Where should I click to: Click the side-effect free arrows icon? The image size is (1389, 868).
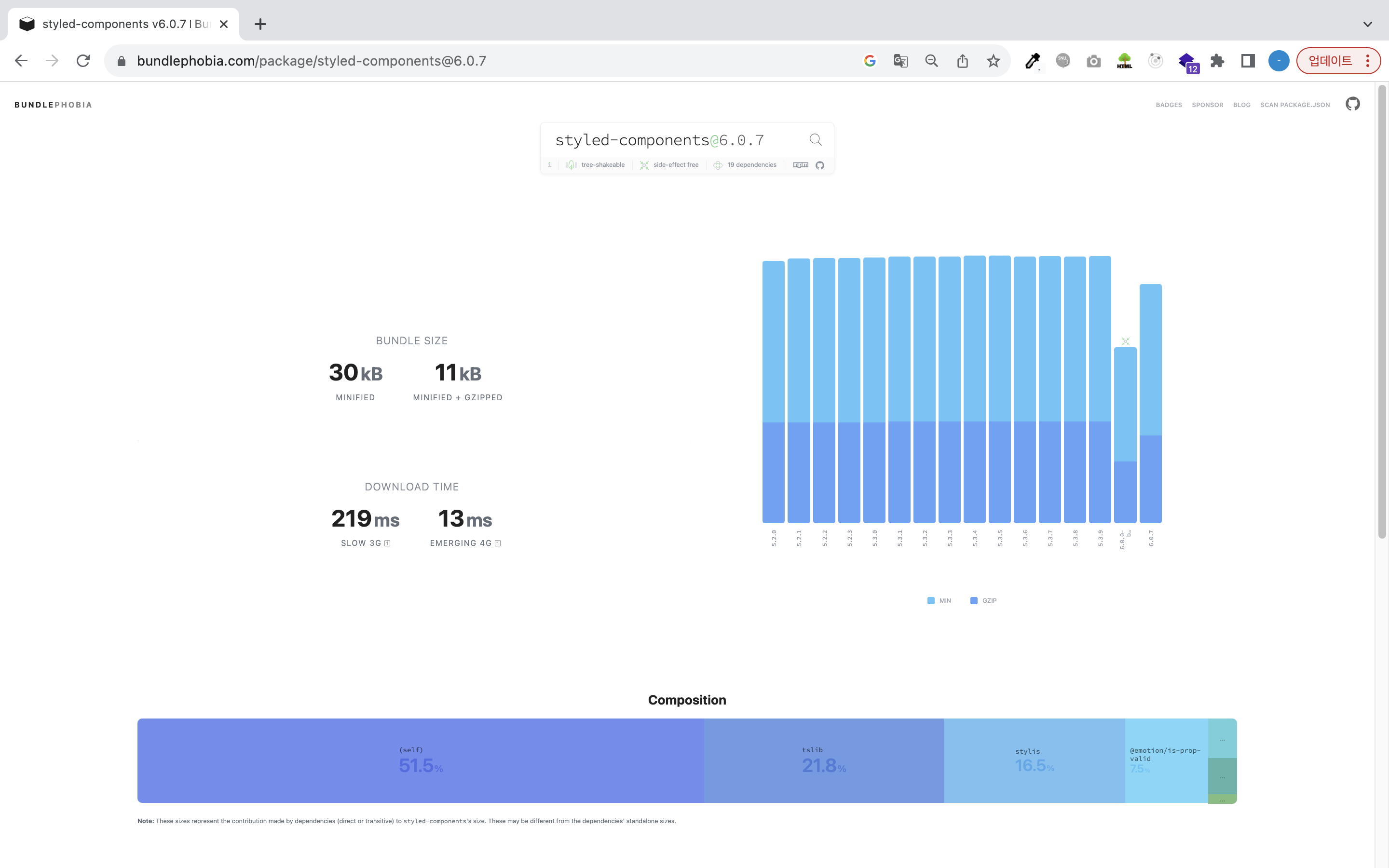pyautogui.click(x=644, y=165)
